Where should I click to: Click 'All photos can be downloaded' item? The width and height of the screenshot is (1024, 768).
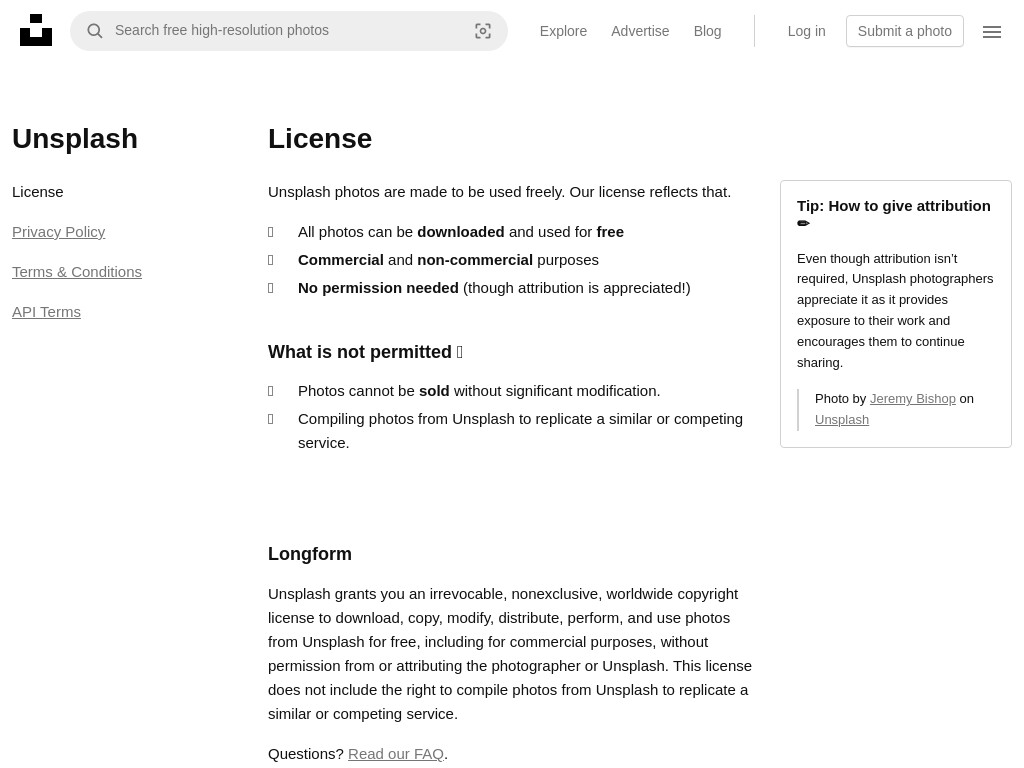(x=460, y=232)
